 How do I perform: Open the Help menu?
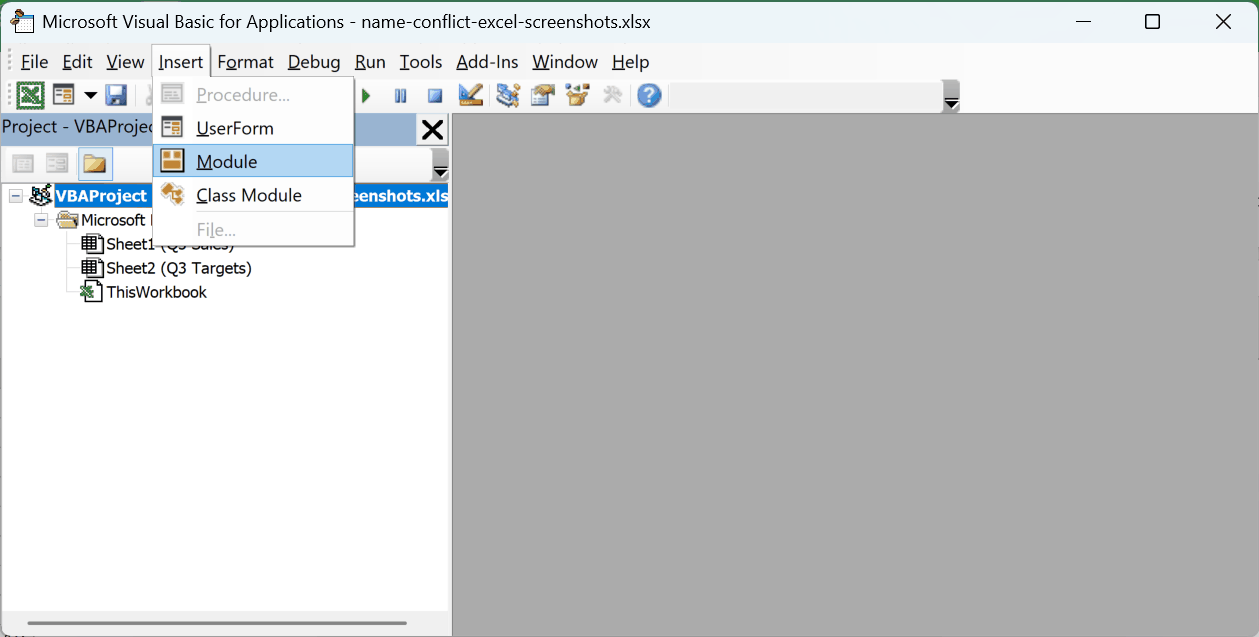pyautogui.click(x=630, y=62)
